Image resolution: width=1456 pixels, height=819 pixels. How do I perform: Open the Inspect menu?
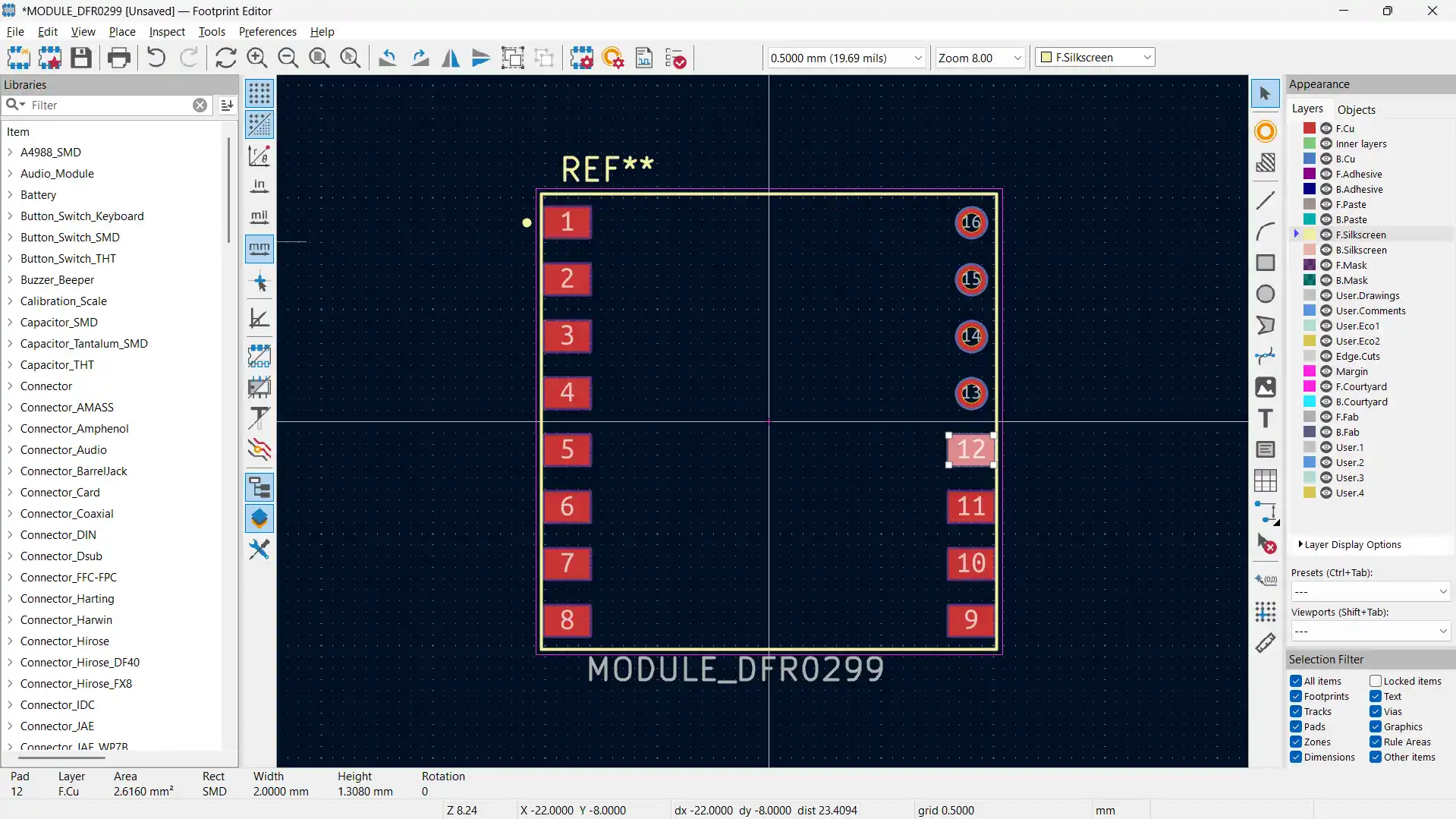tap(167, 32)
